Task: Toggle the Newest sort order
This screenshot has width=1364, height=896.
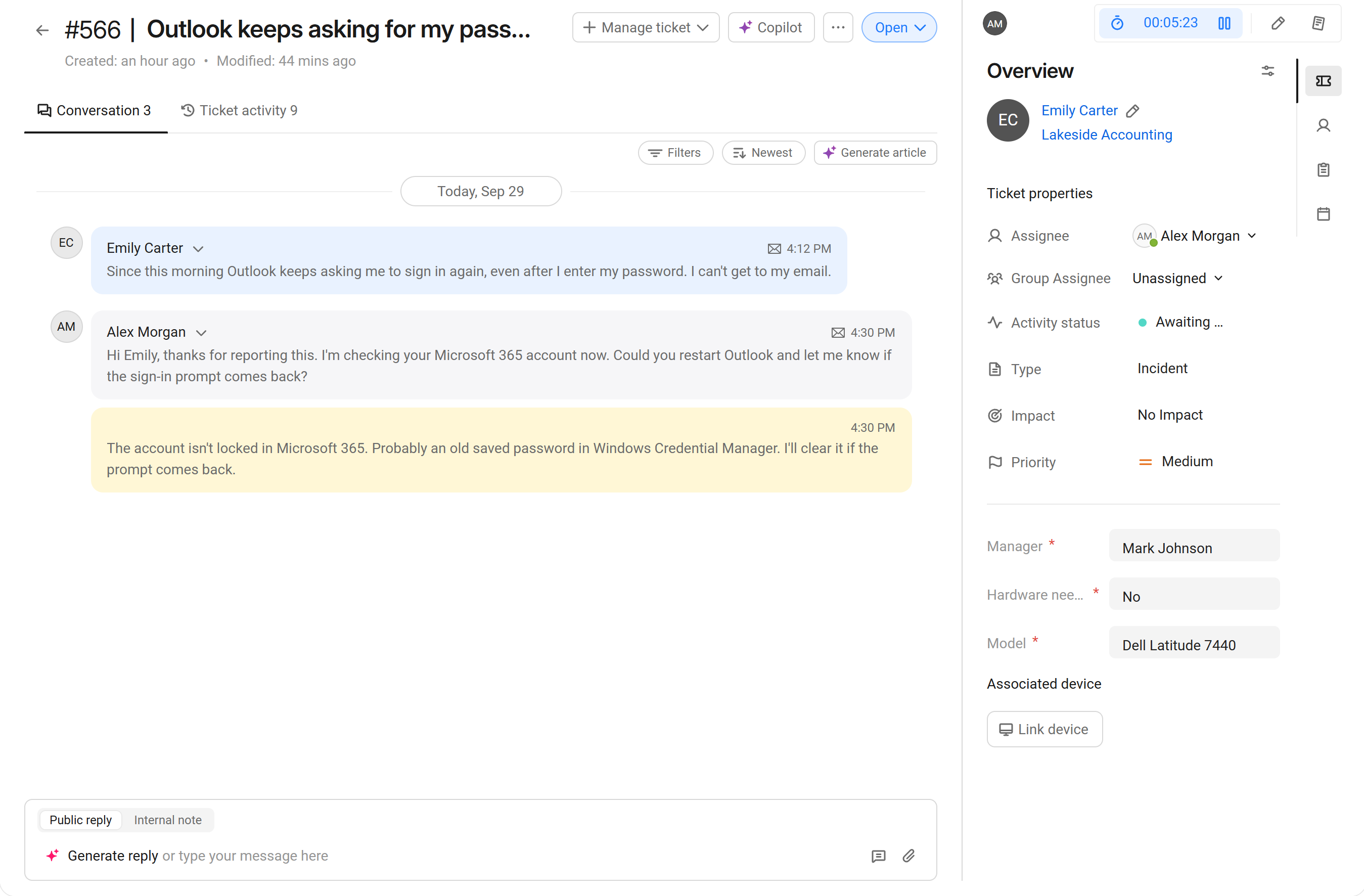Action: (x=763, y=153)
